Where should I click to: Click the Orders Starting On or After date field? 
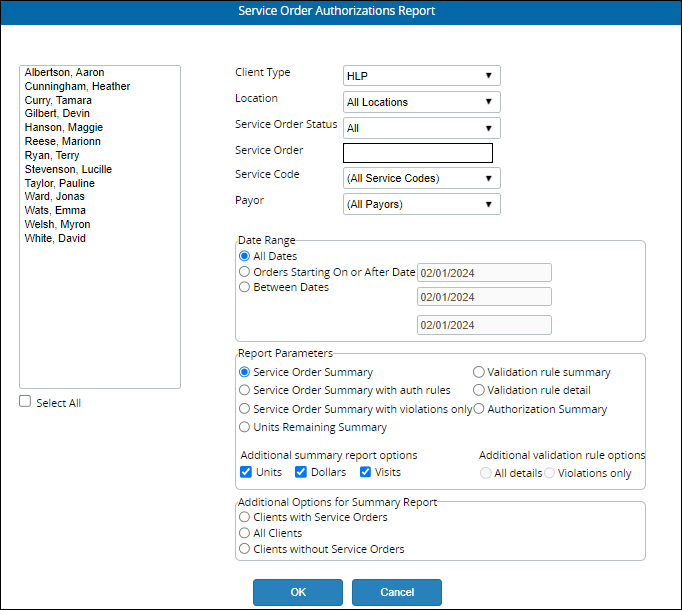tap(484, 273)
